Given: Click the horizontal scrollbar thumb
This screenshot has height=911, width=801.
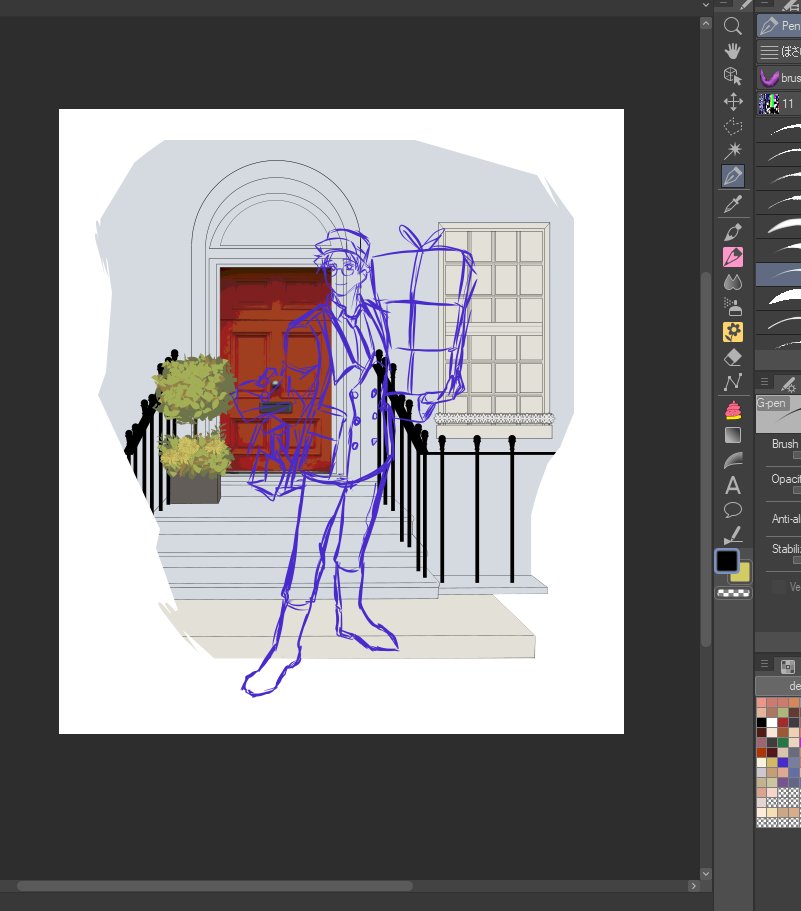Looking at the screenshot, I should pyautogui.click(x=215, y=886).
